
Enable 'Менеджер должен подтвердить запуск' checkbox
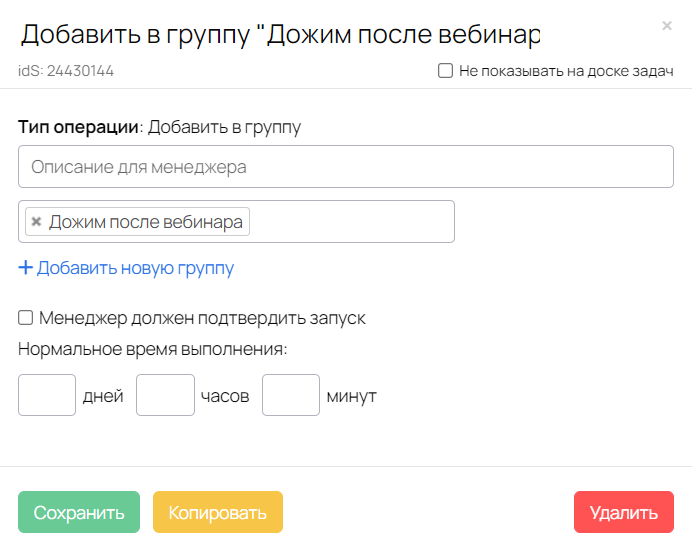click(x=26, y=318)
